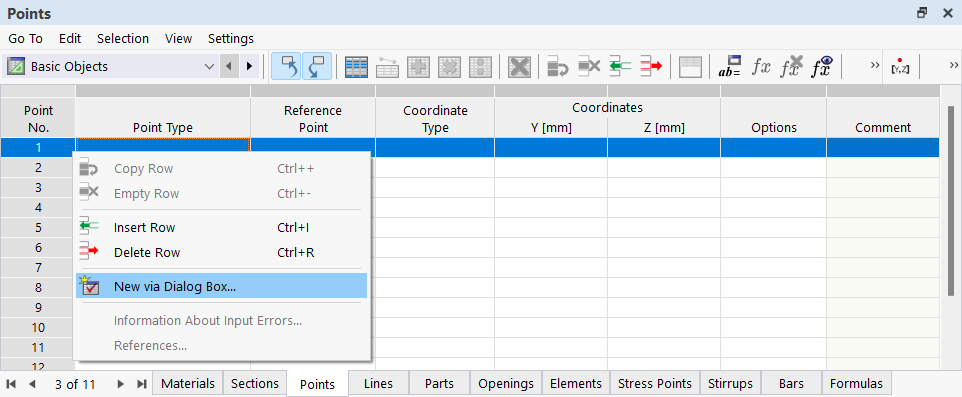Screen dimensions: 962x397
Task: Click References... in context menu
Action: (221, 346)
